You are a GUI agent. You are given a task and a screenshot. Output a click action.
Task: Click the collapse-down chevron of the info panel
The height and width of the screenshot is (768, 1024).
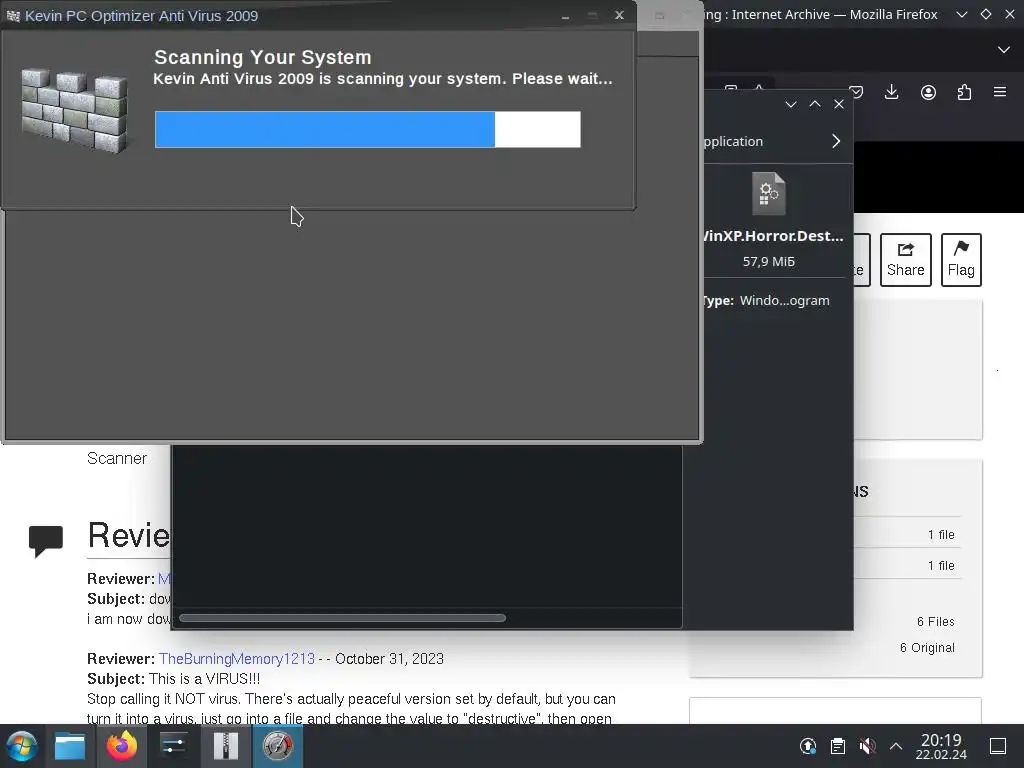pyautogui.click(x=791, y=104)
